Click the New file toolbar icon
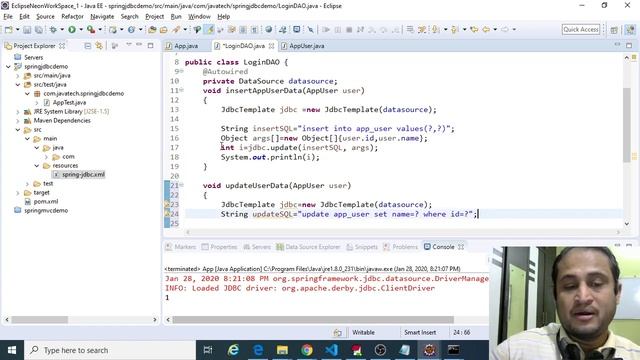Image resolution: width=640 pixels, height=360 pixels. (x=8, y=30)
